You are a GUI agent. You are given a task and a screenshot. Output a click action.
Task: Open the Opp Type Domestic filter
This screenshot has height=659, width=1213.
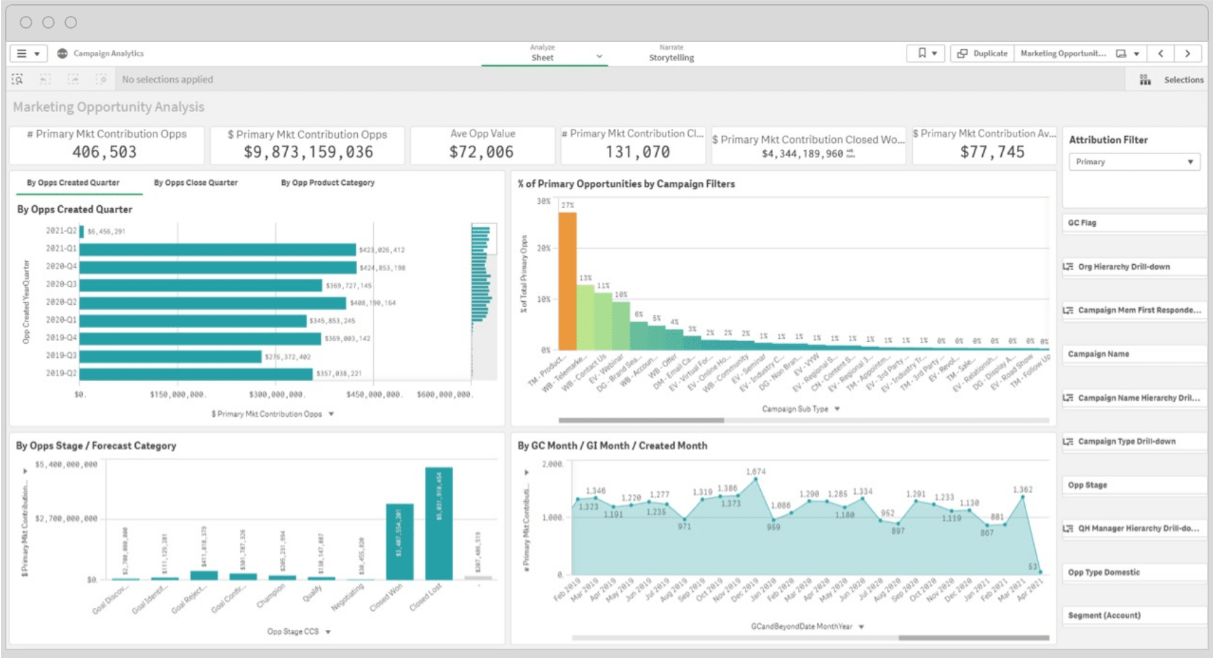click(x=1134, y=572)
